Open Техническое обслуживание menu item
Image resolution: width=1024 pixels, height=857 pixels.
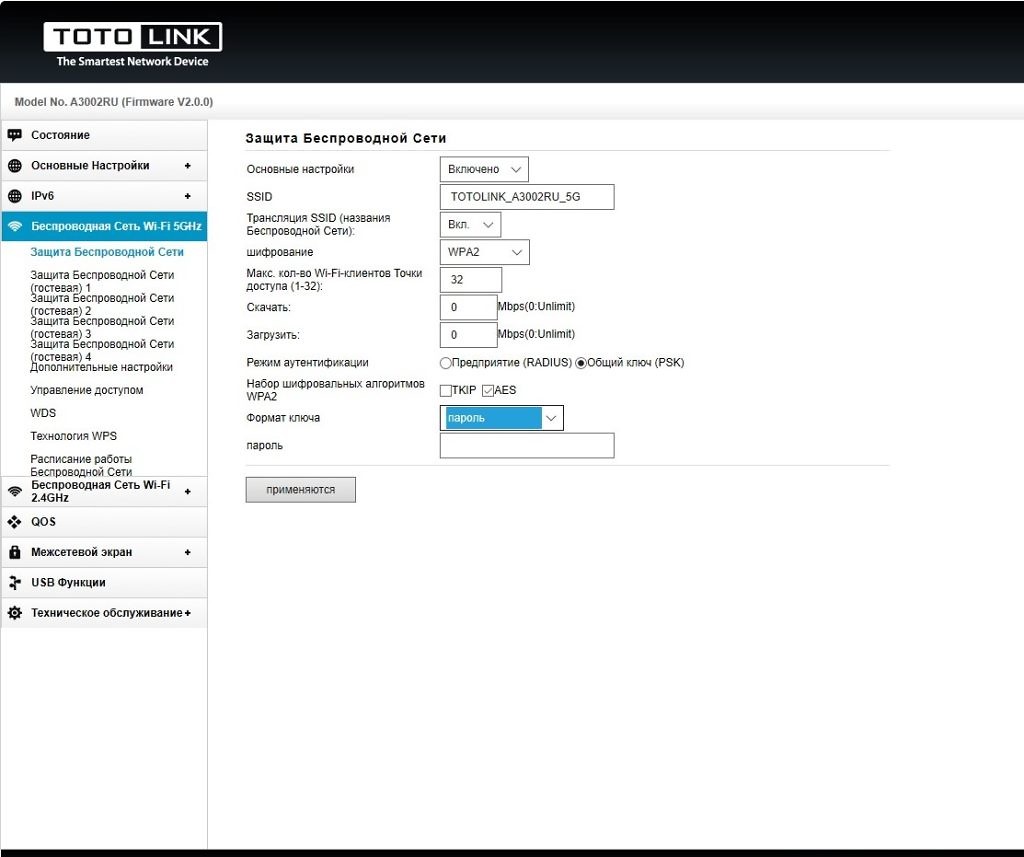pyautogui.click(x=104, y=613)
